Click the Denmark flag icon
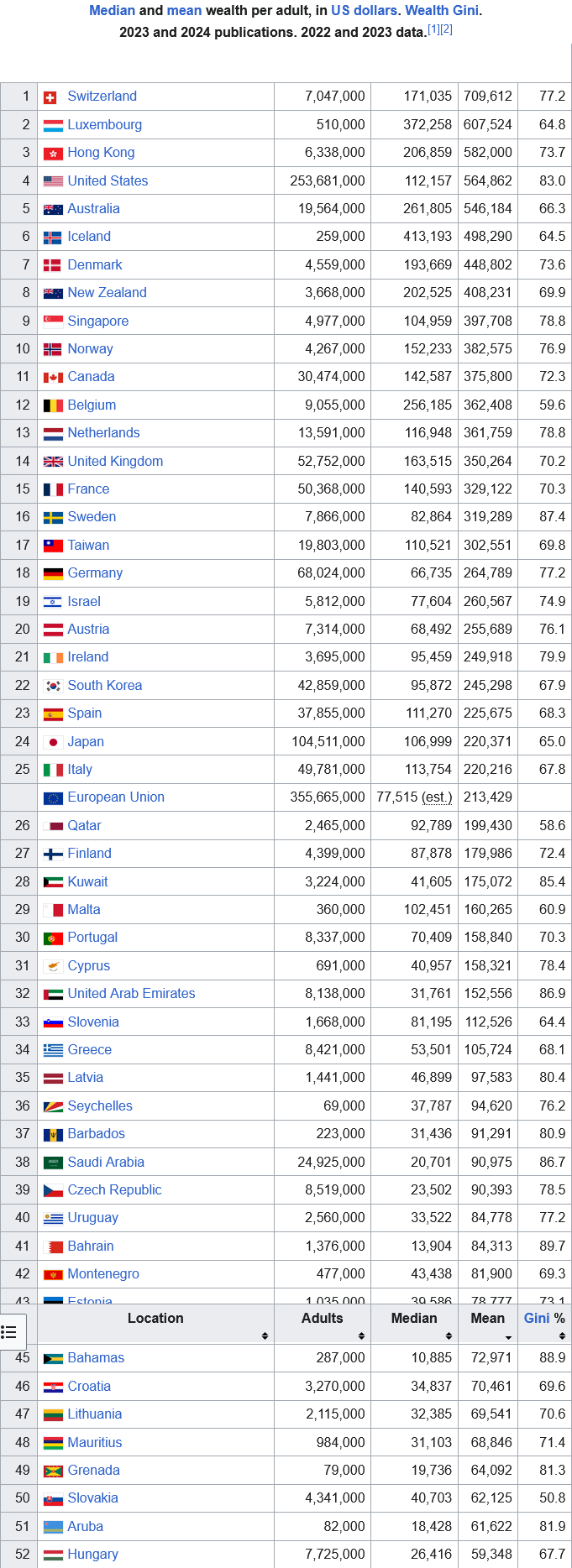Screen dimensions: 572x1568 click(52, 265)
